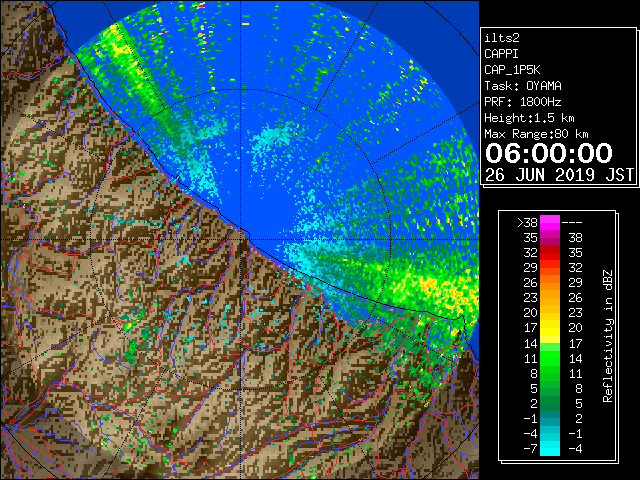Image resolution: width=640 pixels, height=480 pixels.
Task: Click the 'Reflectivity in dBZ' axis label
Action: point(608,336)
